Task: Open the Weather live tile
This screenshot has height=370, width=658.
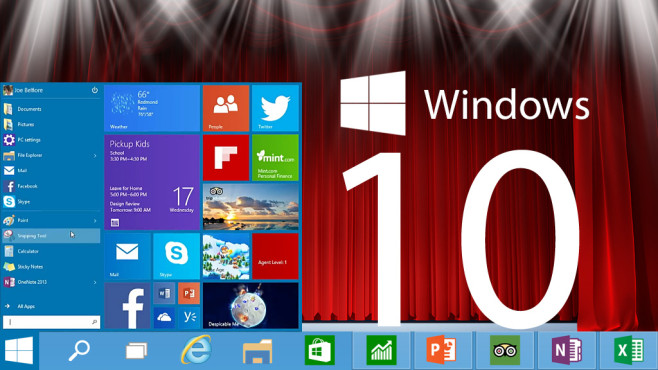Action: coord(152,108)
